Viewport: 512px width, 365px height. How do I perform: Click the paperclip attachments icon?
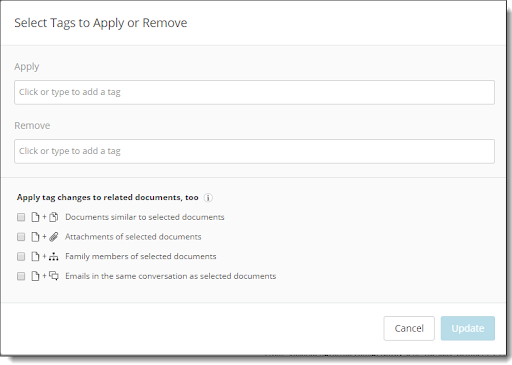pyautogui.click(x=54, y=237)
